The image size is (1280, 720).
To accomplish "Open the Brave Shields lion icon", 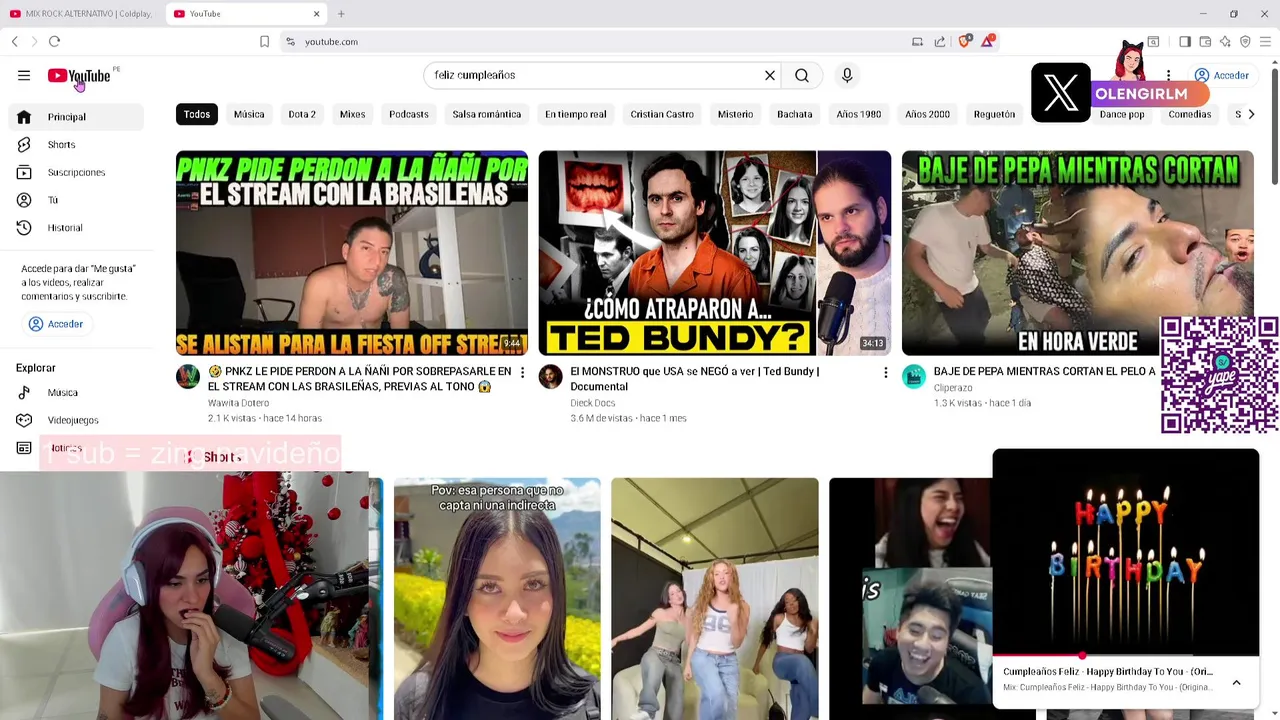I will [965, 41].
